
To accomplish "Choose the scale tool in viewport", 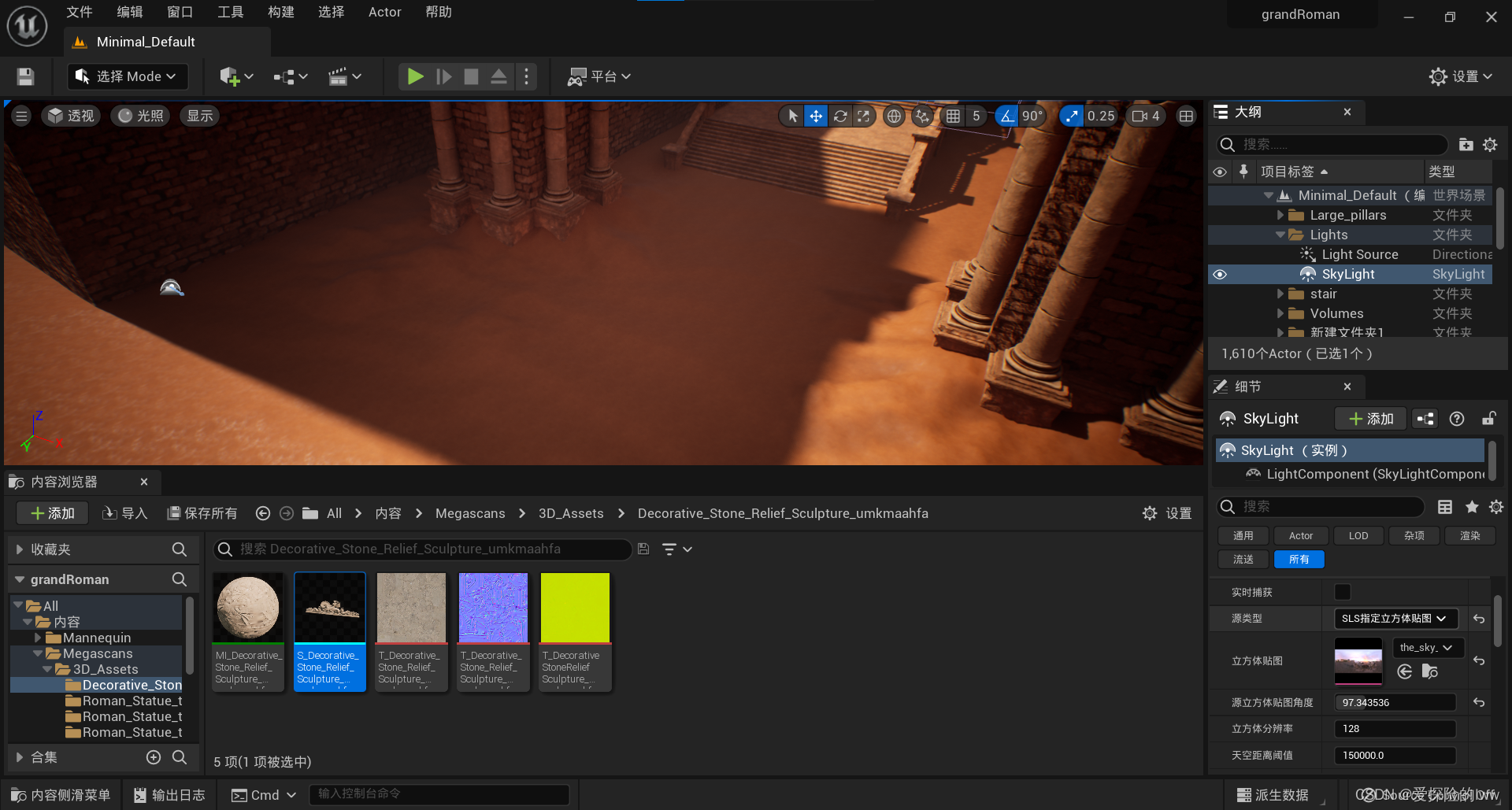I will 863,117.
